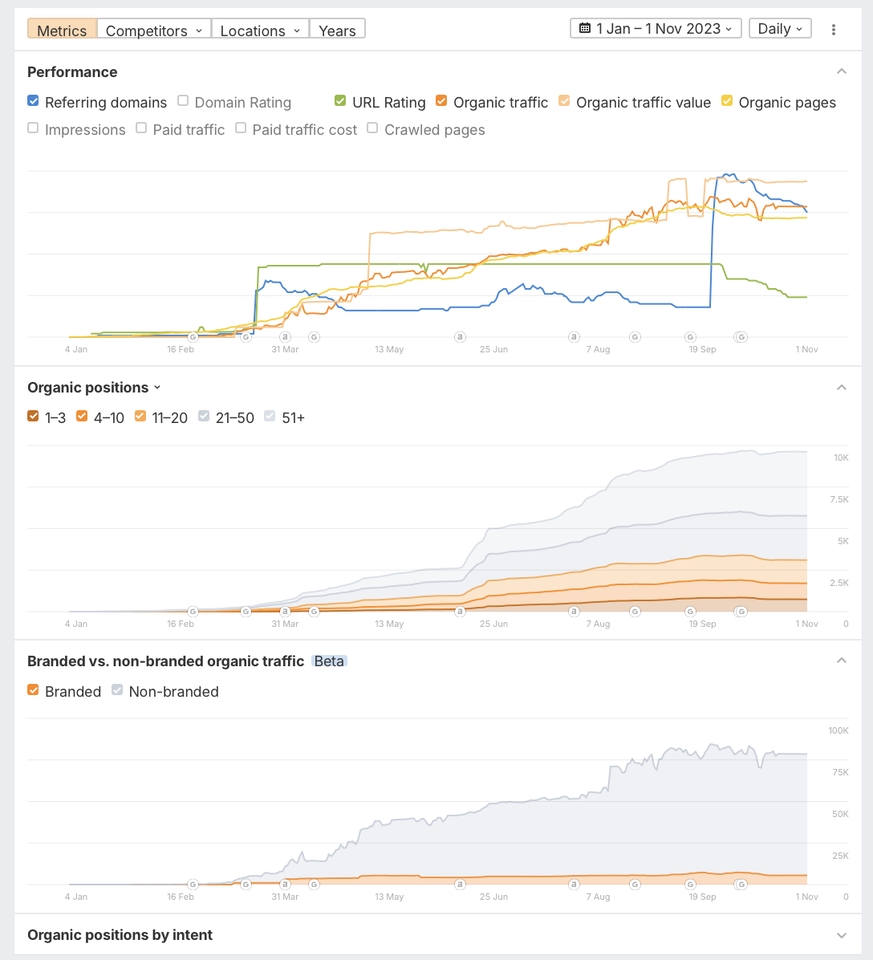873x960 pixels.
Task: Click the calendar icon in date range
Action: tap(585, 29)
